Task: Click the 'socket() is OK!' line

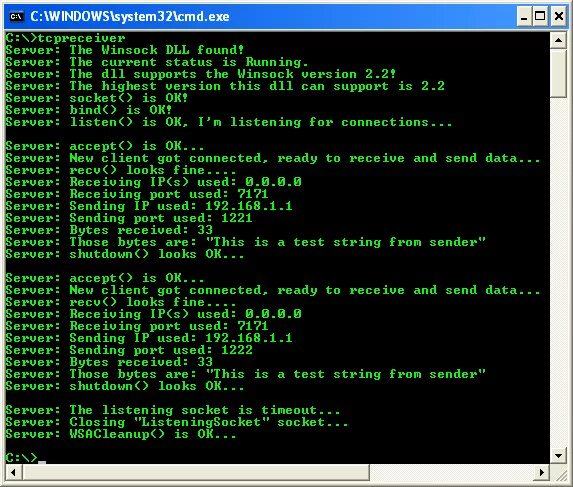Action: tap(97, 98)
